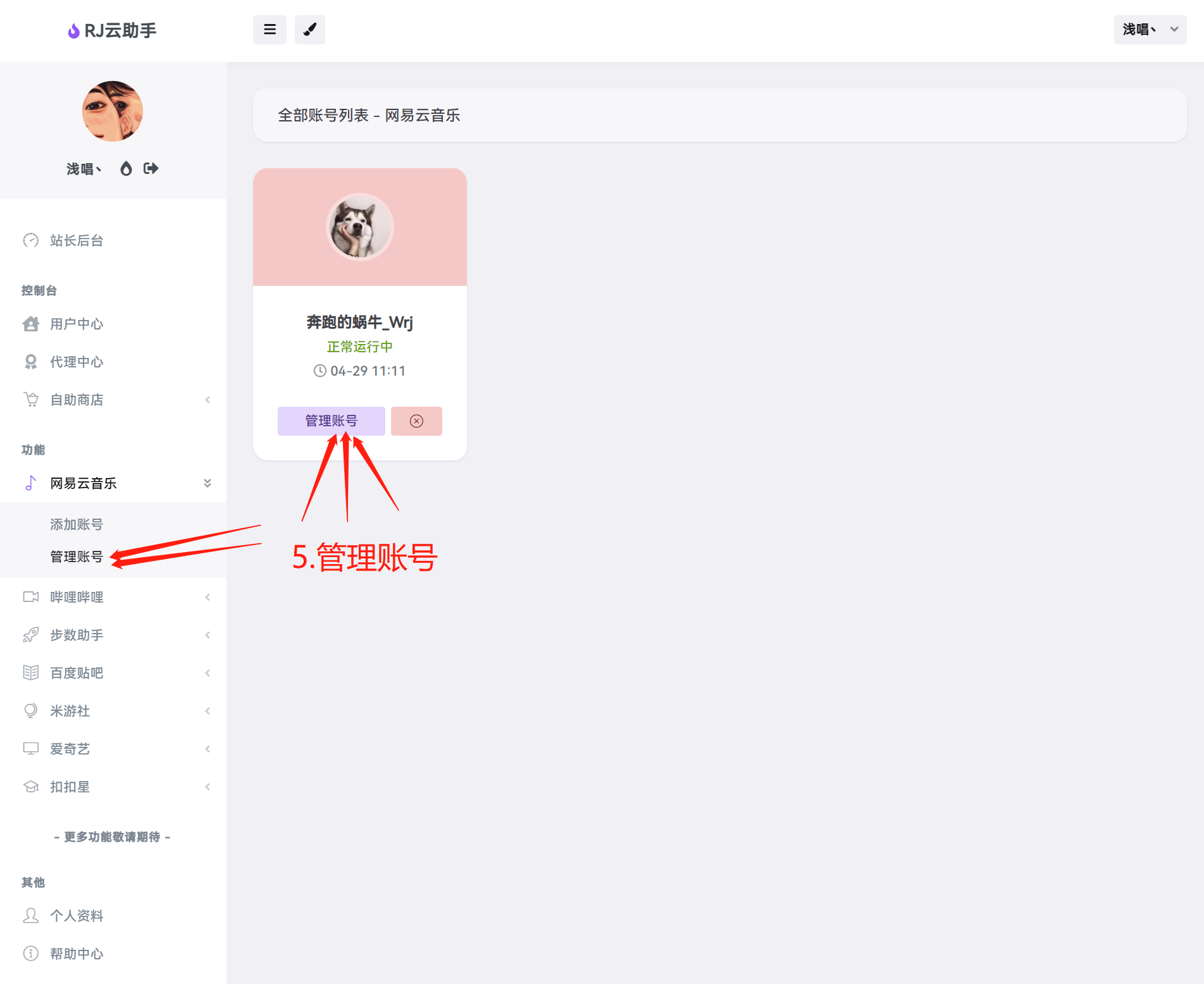
Task: Click the 正常运行中 status text
Action: coord(360,347)
